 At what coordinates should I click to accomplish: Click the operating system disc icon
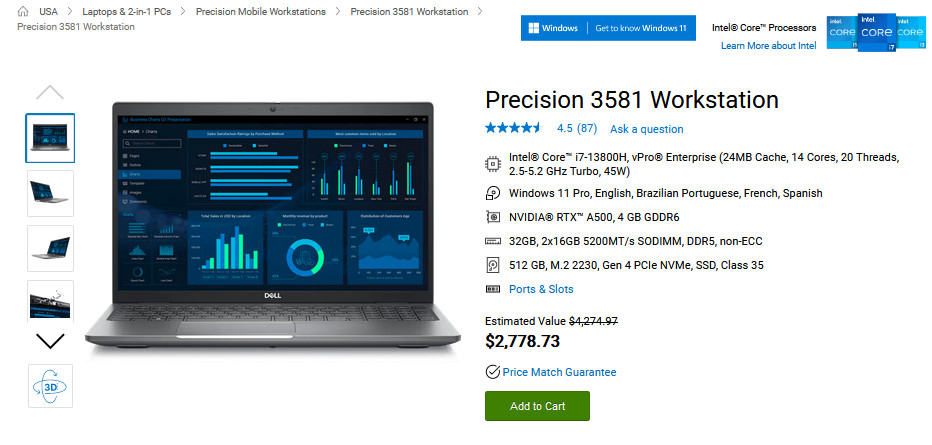click(x=492, y=193)
